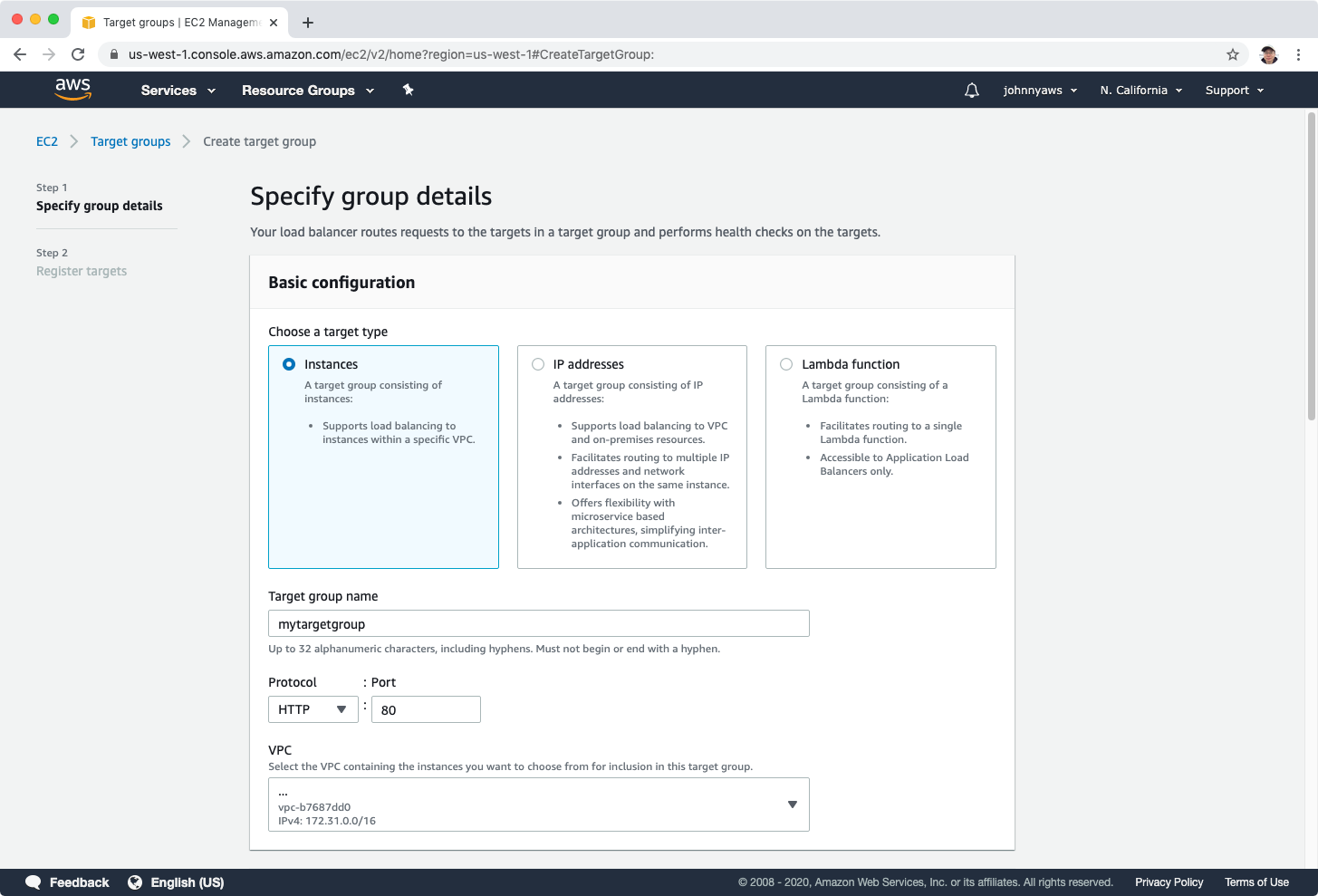Close the Target groups browser tab
Screen dimensions: 1318x896
click(x=274, y=23)
